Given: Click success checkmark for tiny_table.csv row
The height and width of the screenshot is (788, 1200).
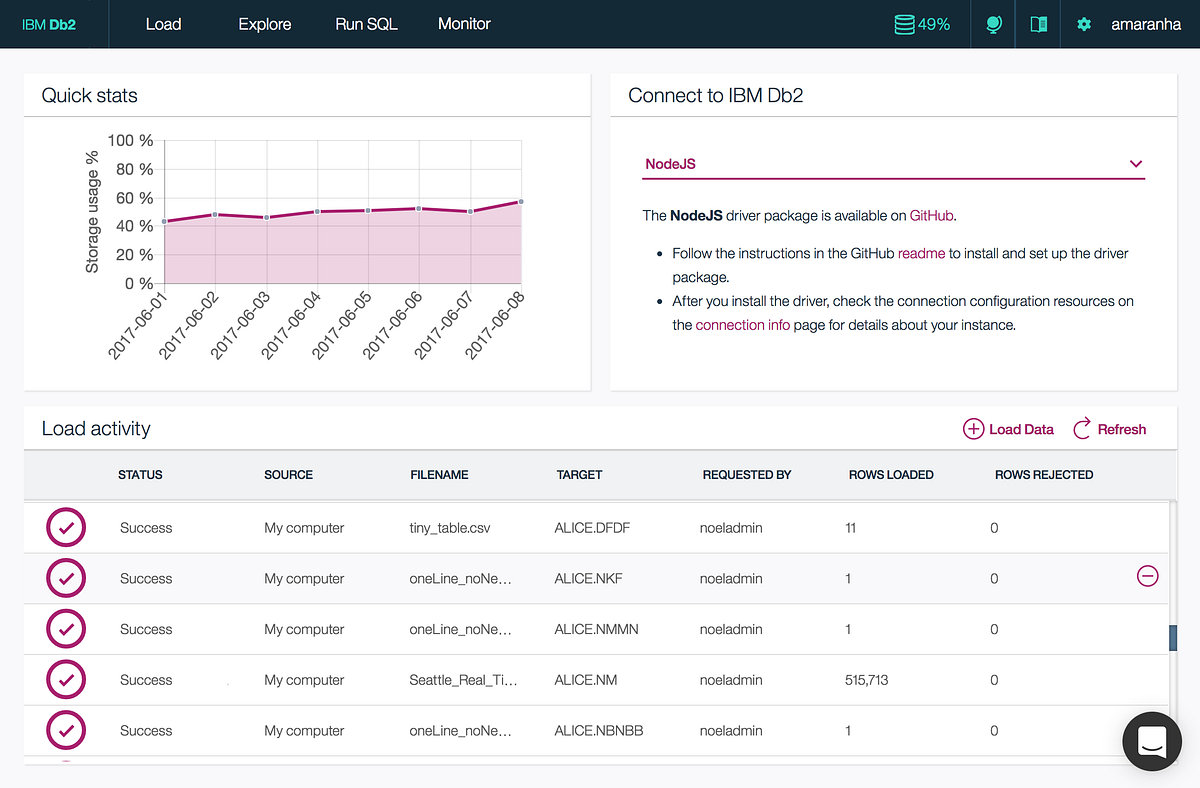Looking at the screenshot, I should [x=66, y=527].
